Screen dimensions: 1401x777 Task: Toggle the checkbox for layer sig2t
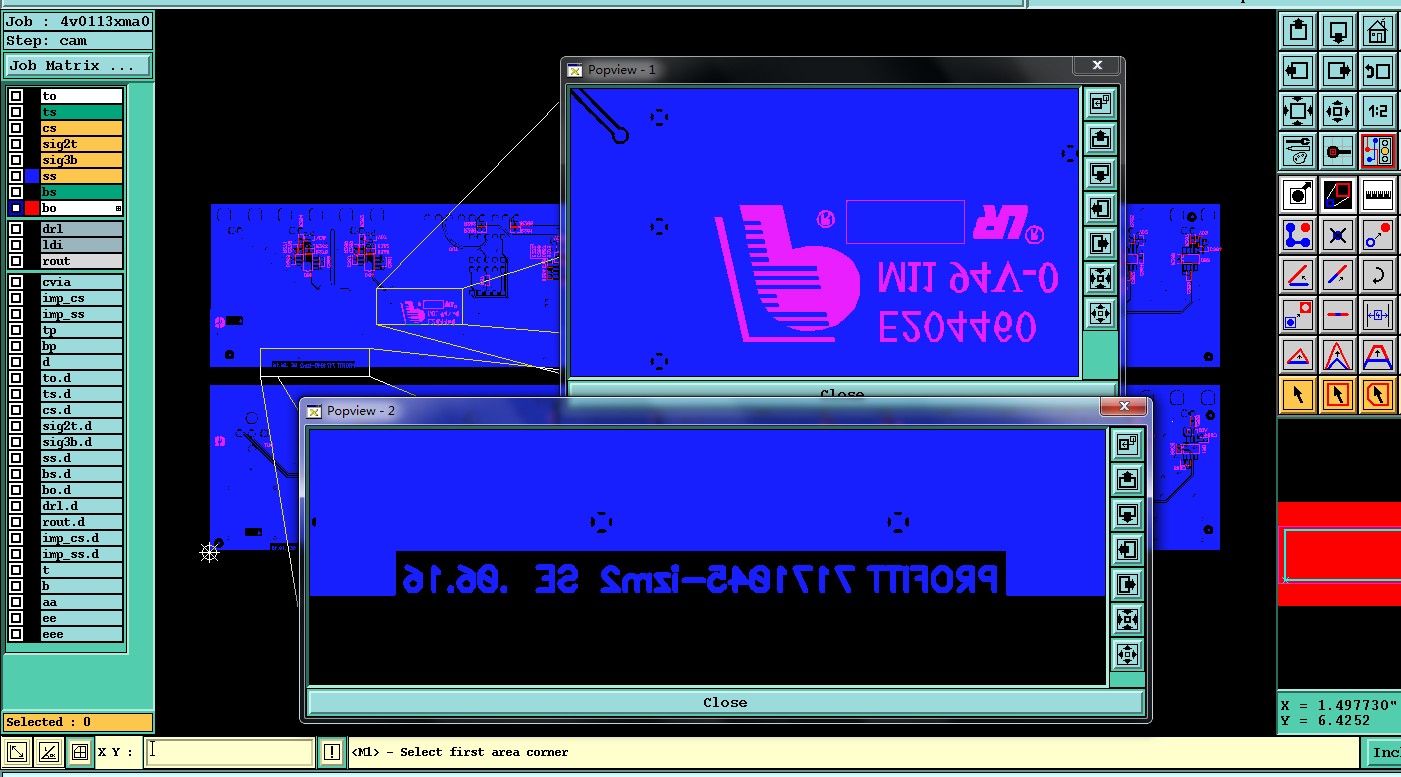point(16,144)
